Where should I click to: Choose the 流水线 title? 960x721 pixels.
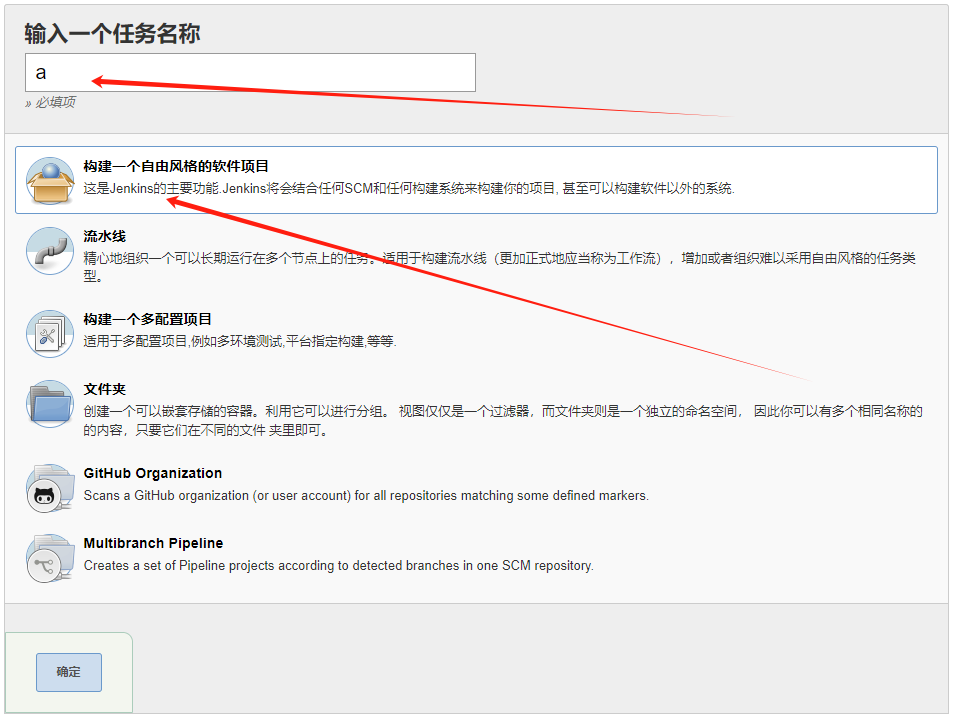[x=105, y=236]
